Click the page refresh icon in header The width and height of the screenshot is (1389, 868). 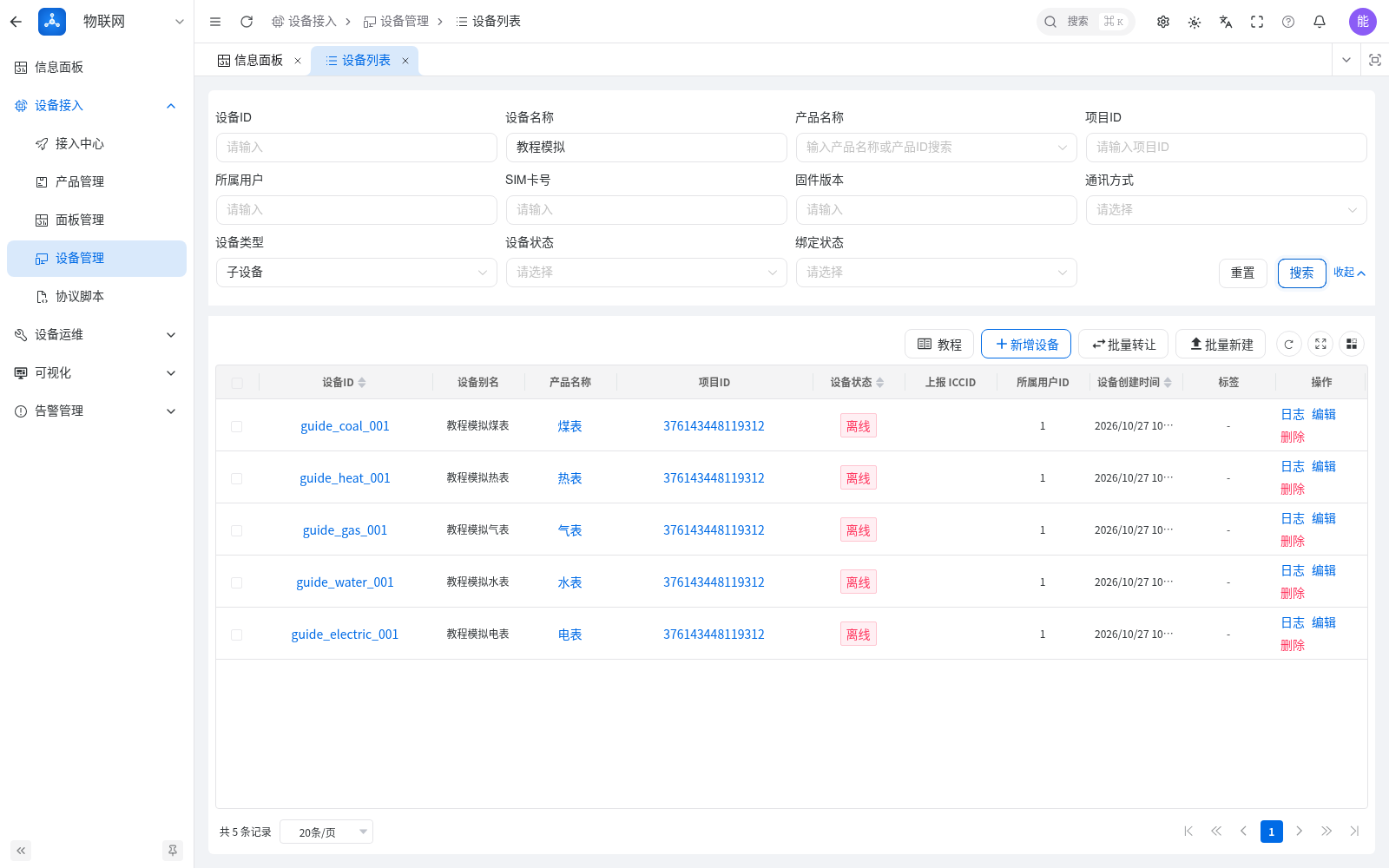[247, 22]
